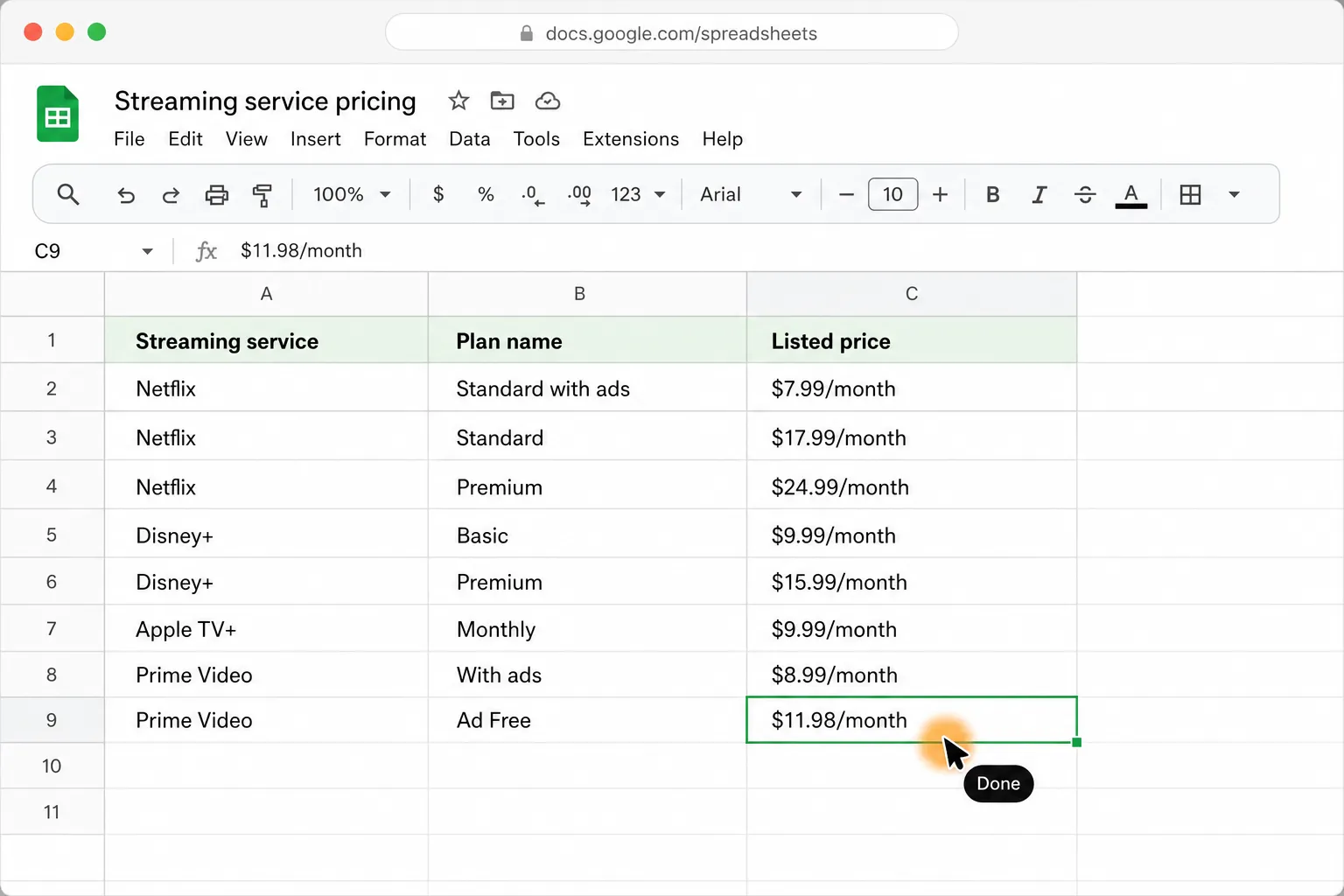The width and height of the screenshot is (1344, 896).
Task: Open the Tools menu
Action: (536, 139)
